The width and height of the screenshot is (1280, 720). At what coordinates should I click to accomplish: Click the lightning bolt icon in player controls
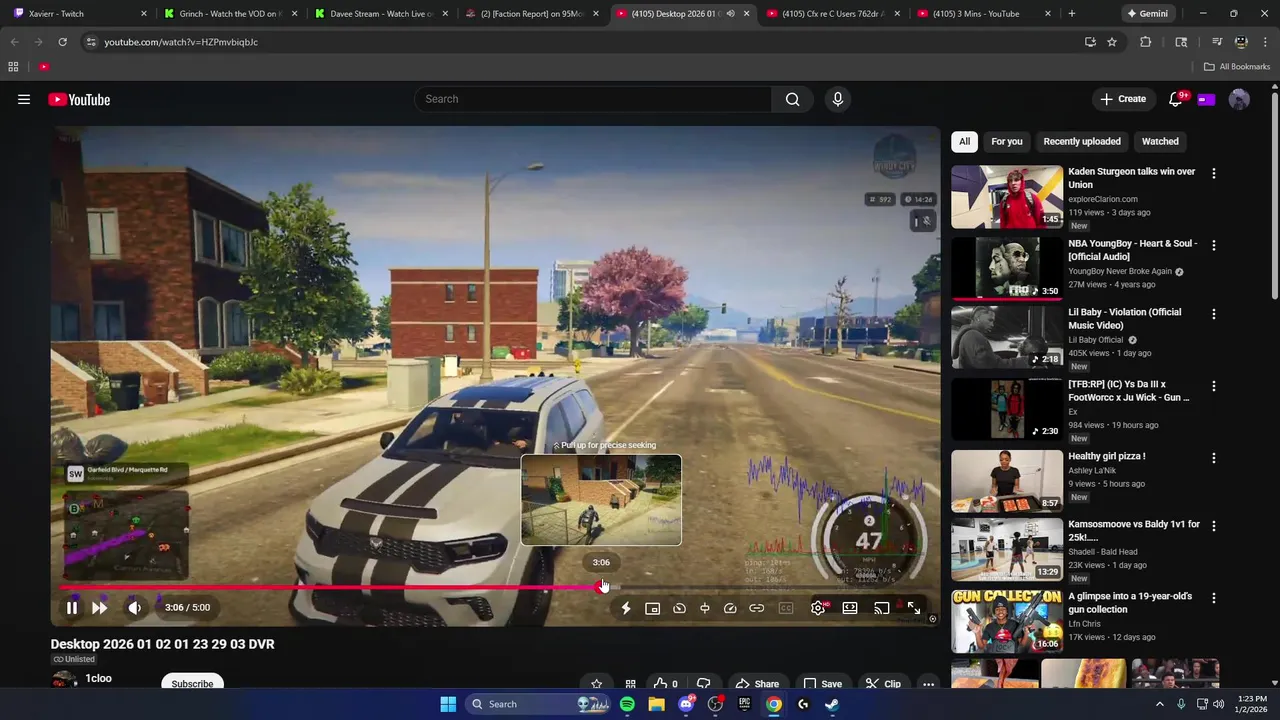click(626, 608)
